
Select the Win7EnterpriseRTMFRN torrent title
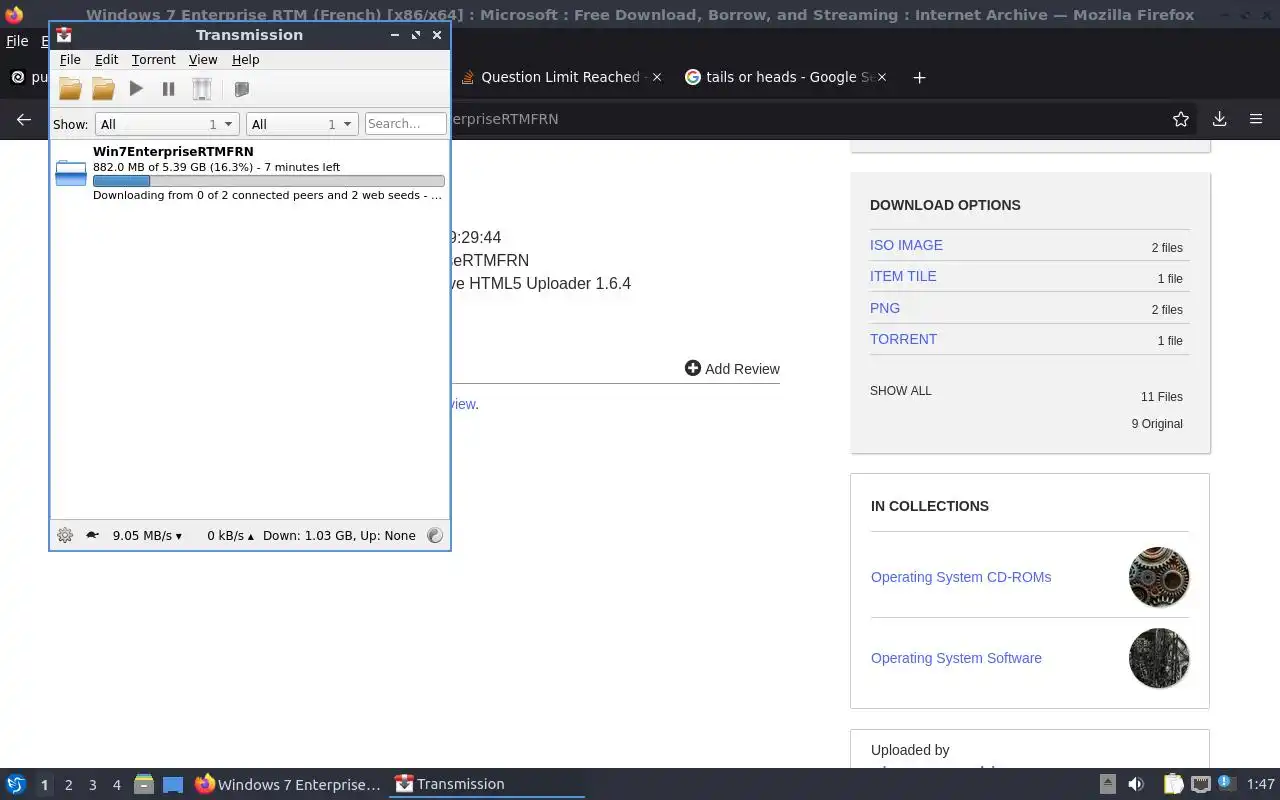coord(173,151)
